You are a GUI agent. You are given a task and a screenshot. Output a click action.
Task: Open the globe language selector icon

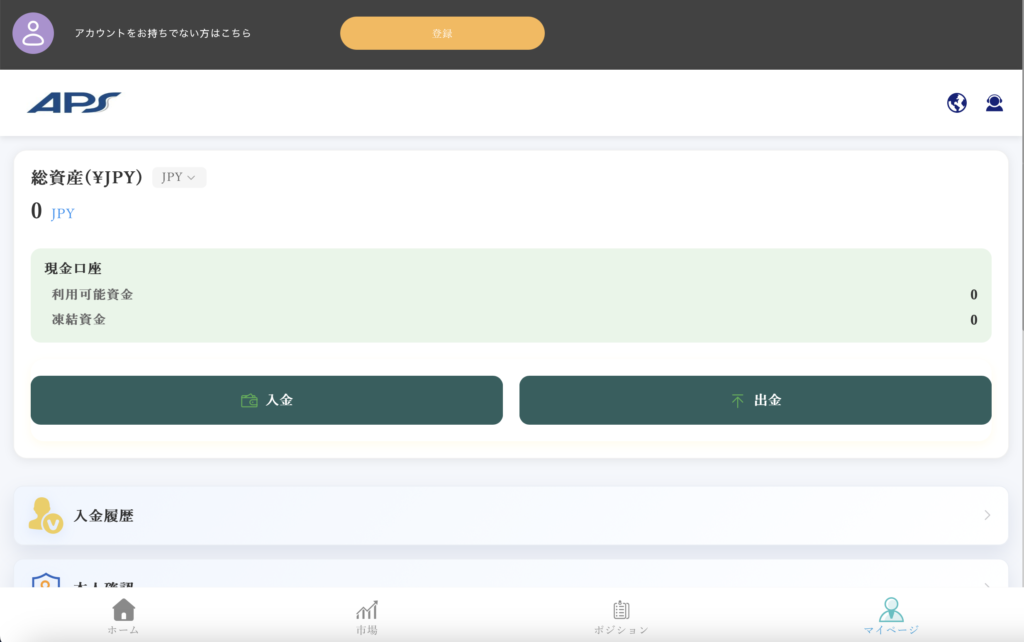pyautogui.click(x=957, y=103)
